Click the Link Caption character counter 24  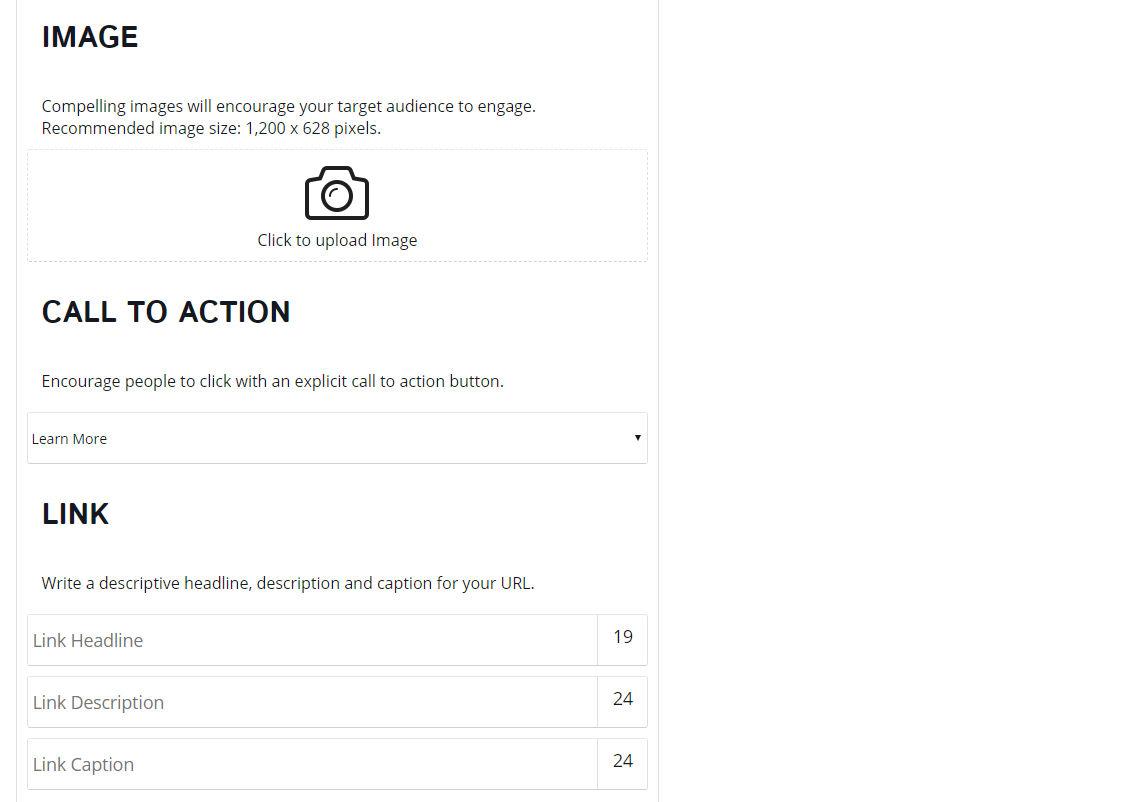point(623,761)
